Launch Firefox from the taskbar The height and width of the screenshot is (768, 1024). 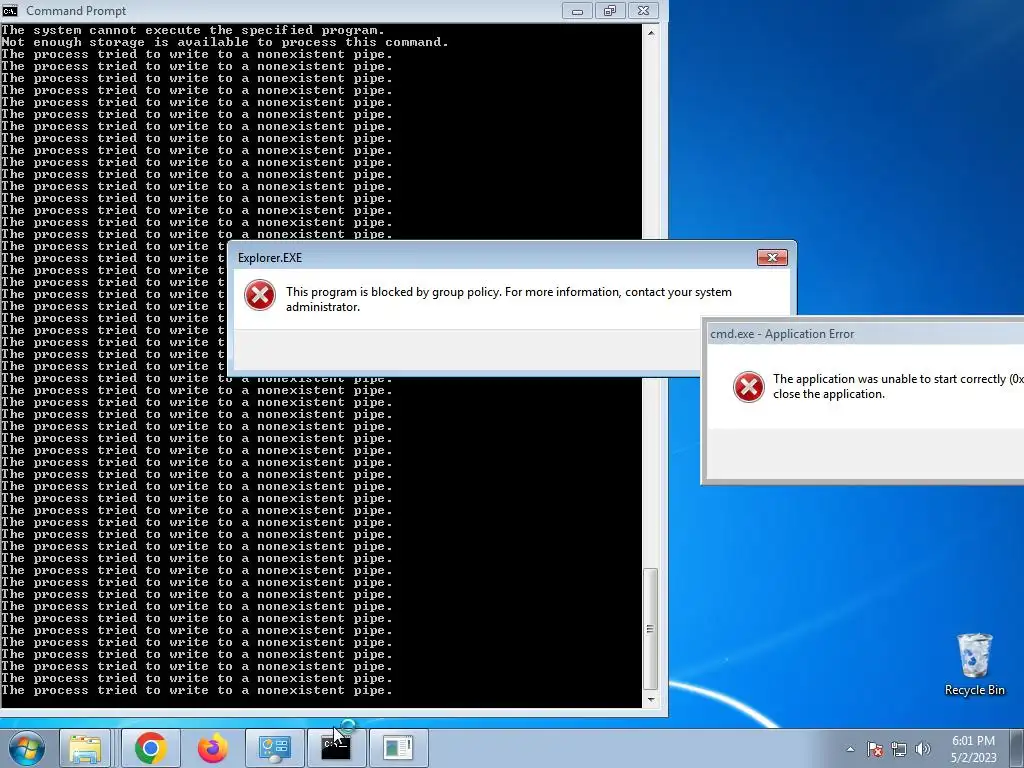[x=212, y=748]
